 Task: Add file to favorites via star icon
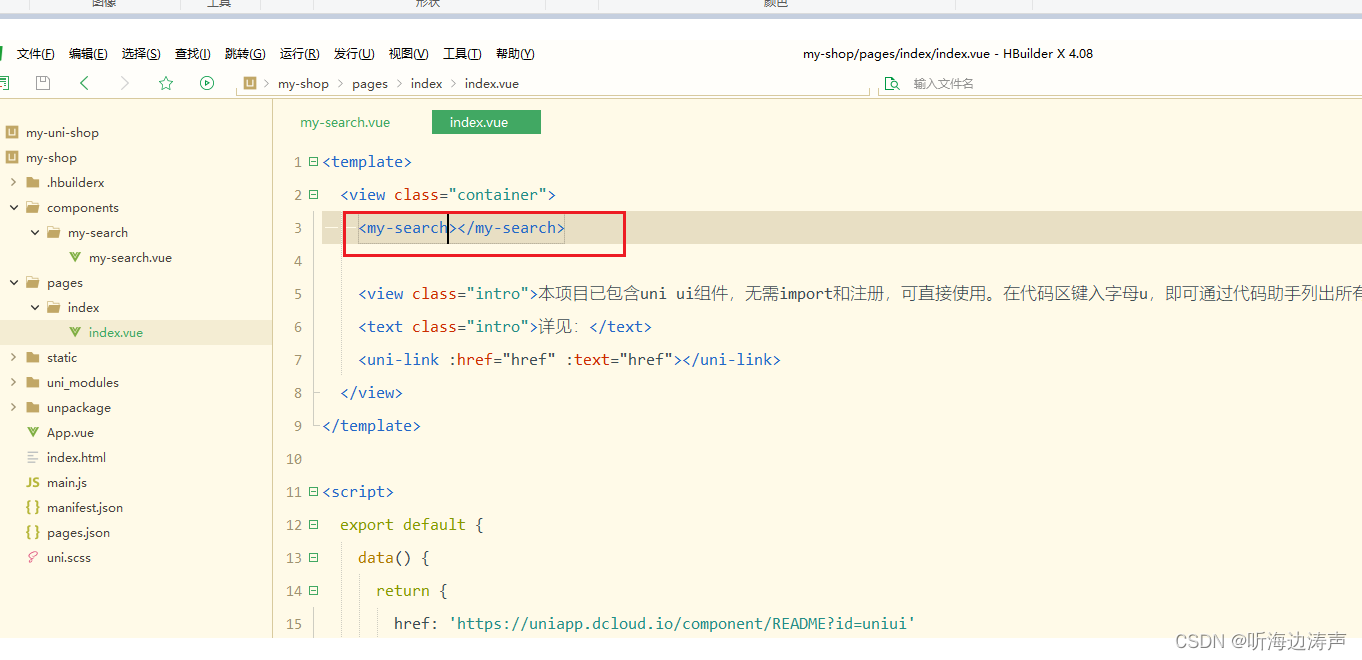(166, 83)
